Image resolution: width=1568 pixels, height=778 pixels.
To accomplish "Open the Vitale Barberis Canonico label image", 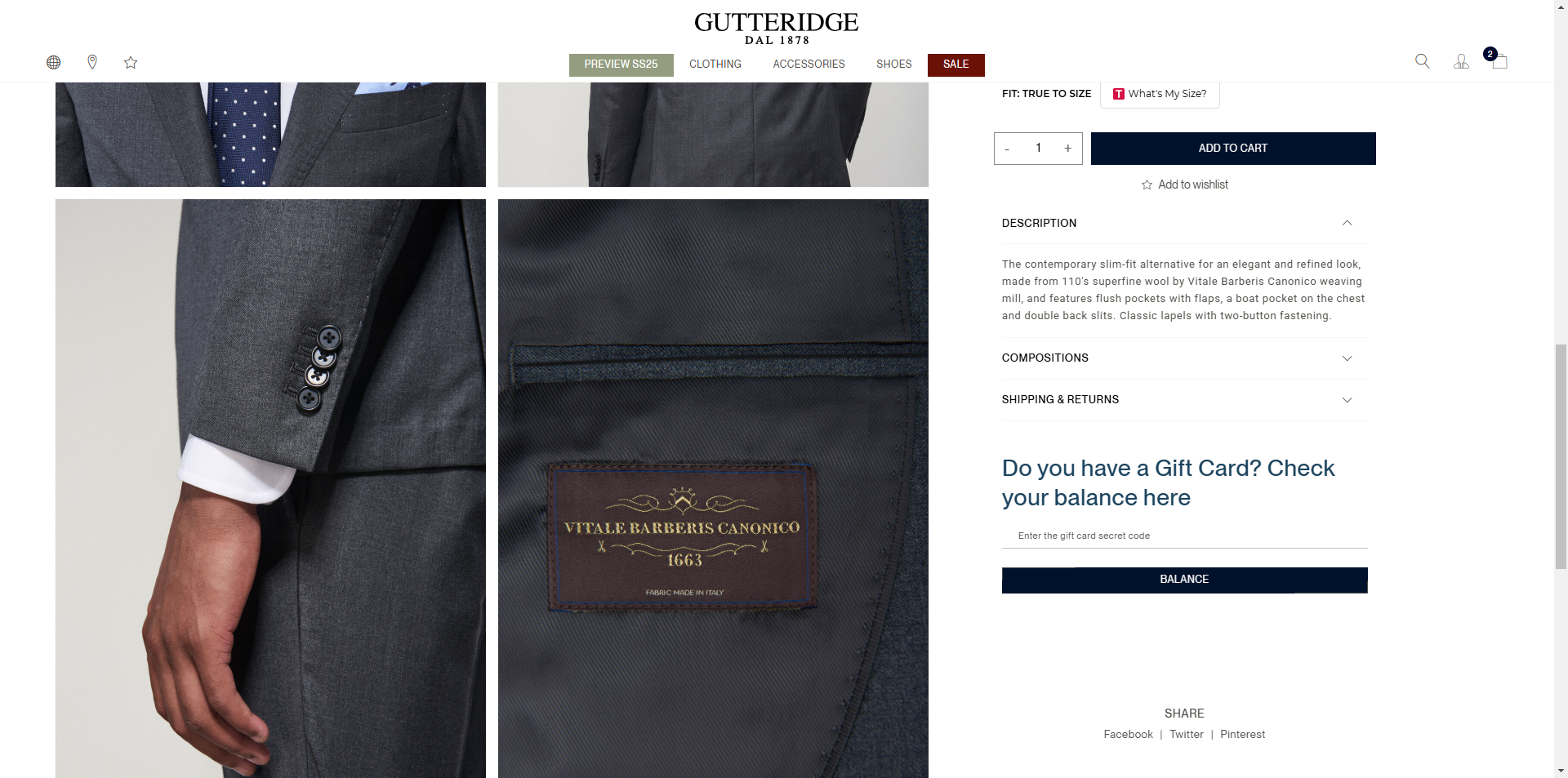I will 713,488.
